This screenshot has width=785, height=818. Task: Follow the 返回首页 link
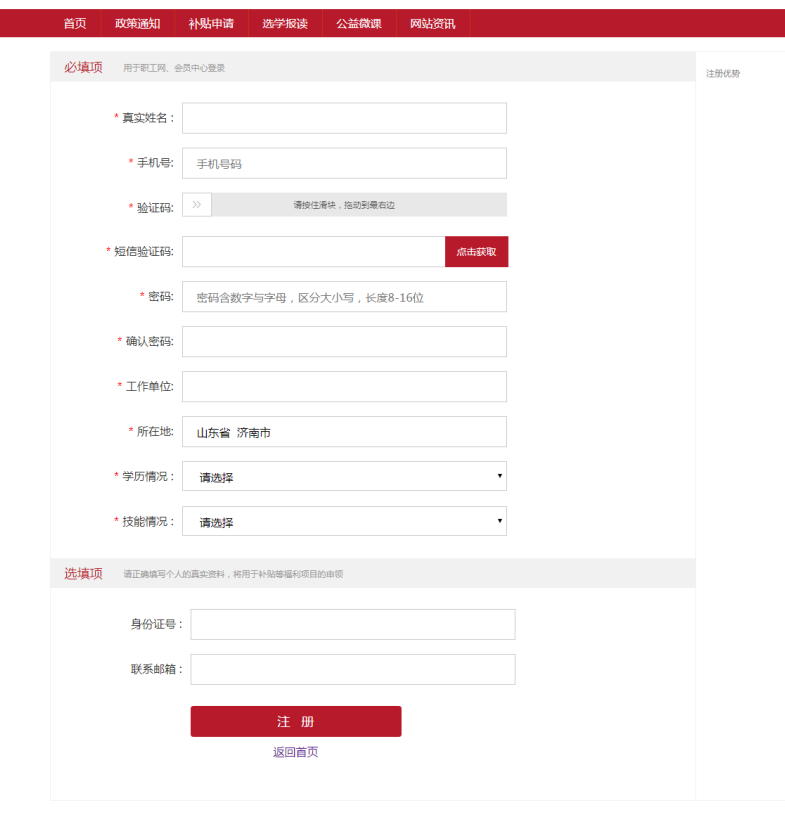point(295,752)
